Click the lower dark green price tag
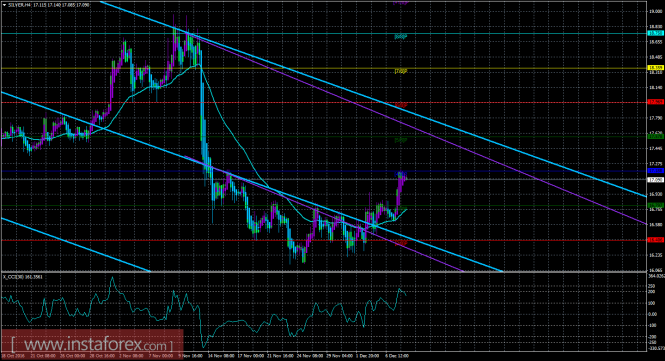 655,205
